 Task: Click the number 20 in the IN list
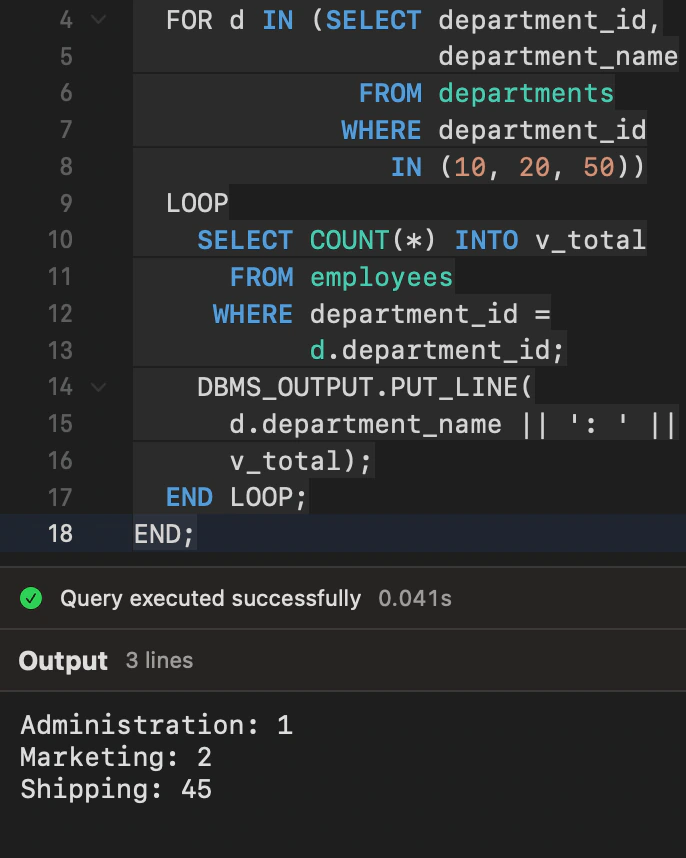(534, 167)
